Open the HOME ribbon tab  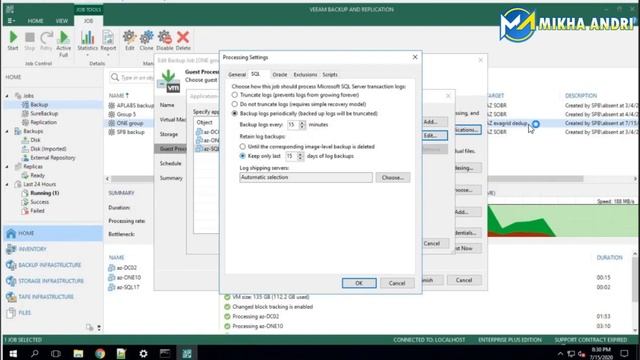coord(36,21)
